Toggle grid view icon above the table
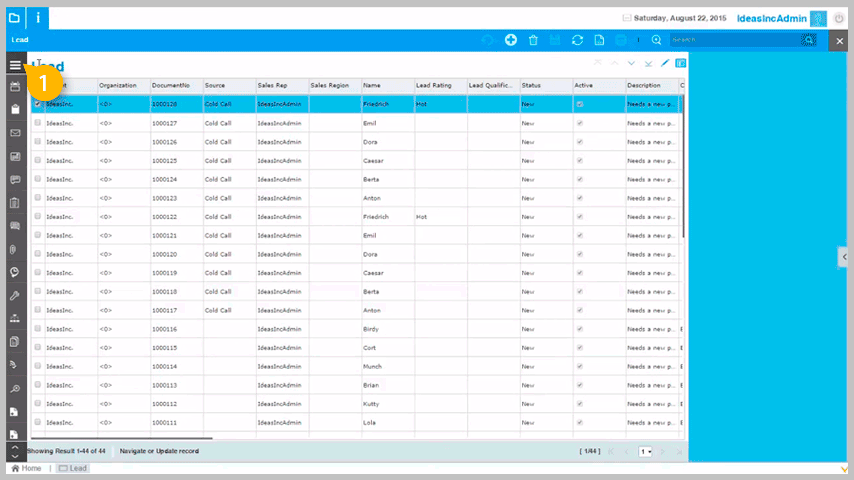This screenshot has width=854, height=480. coord(681,64)
